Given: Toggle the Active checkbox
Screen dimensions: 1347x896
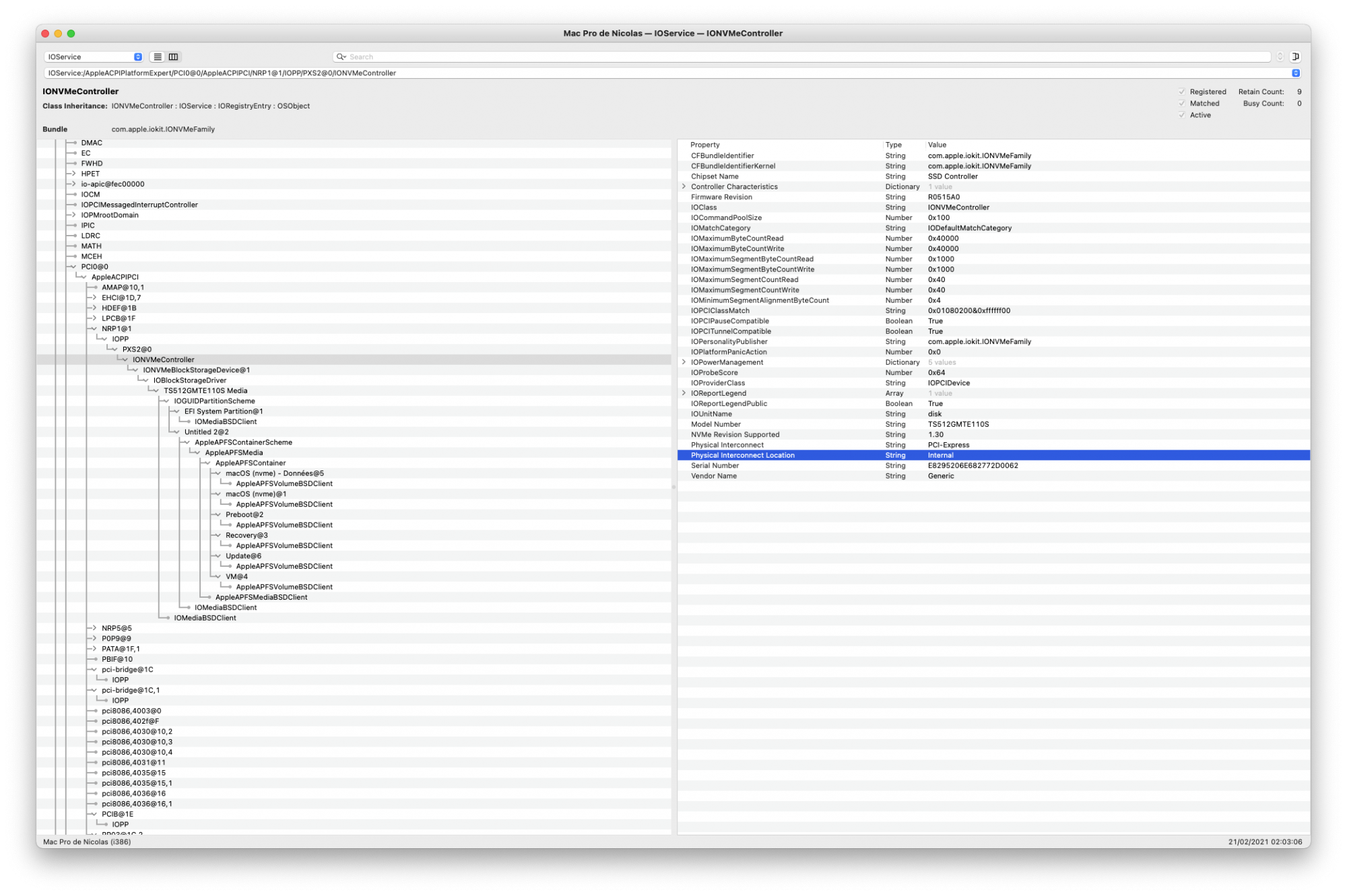Looking at the screenshot, I should point(1181,115).
